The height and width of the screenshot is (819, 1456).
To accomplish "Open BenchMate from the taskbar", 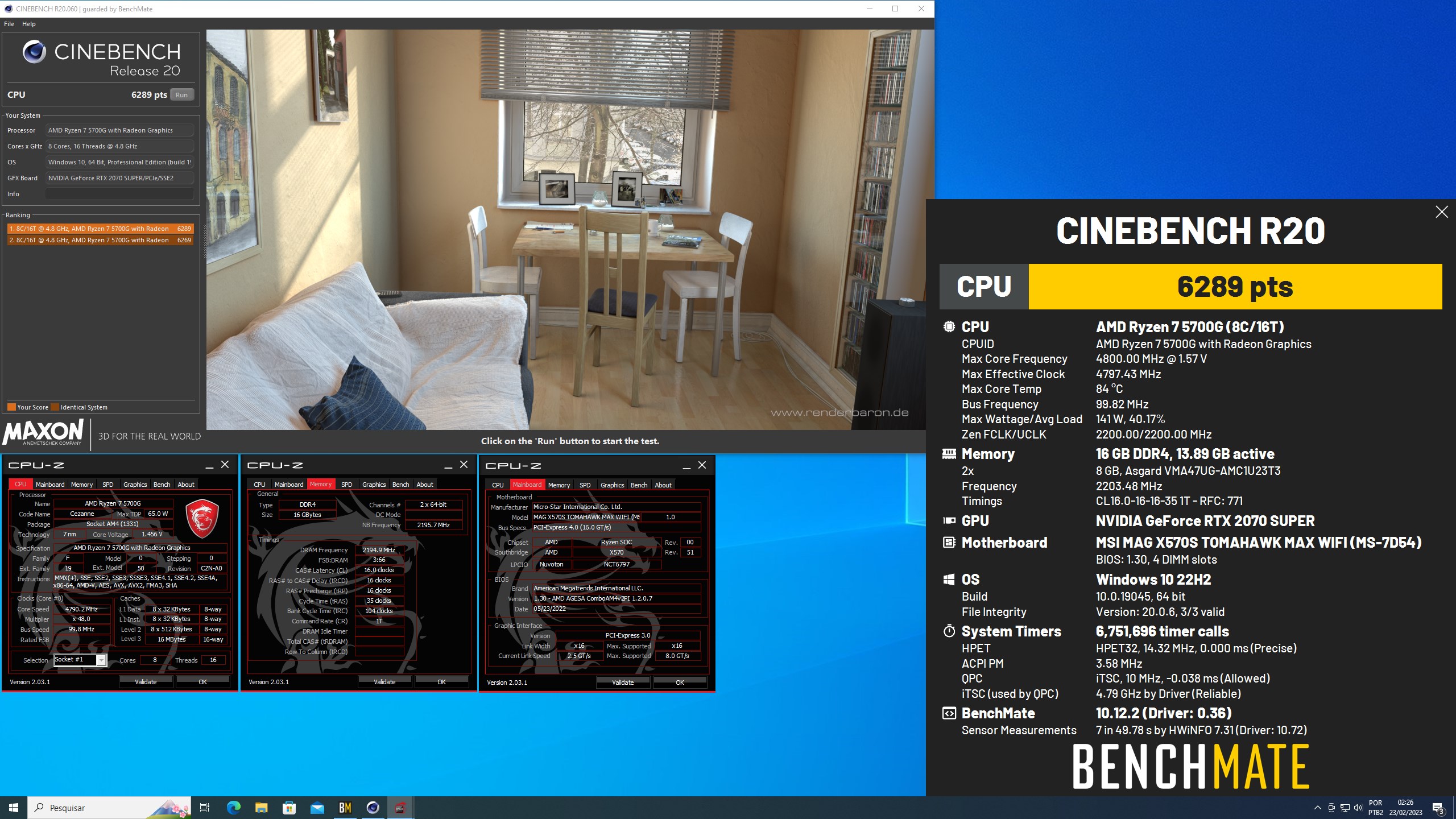I will [345, 808].
